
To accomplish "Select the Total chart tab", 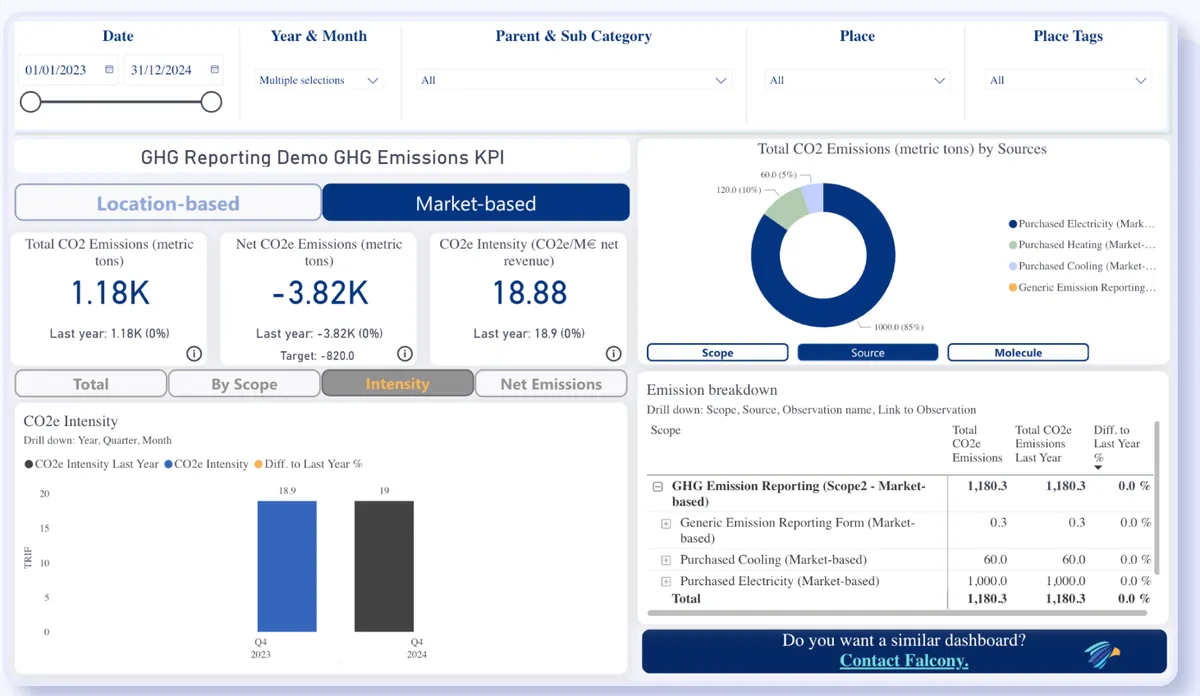I will 91,384.
